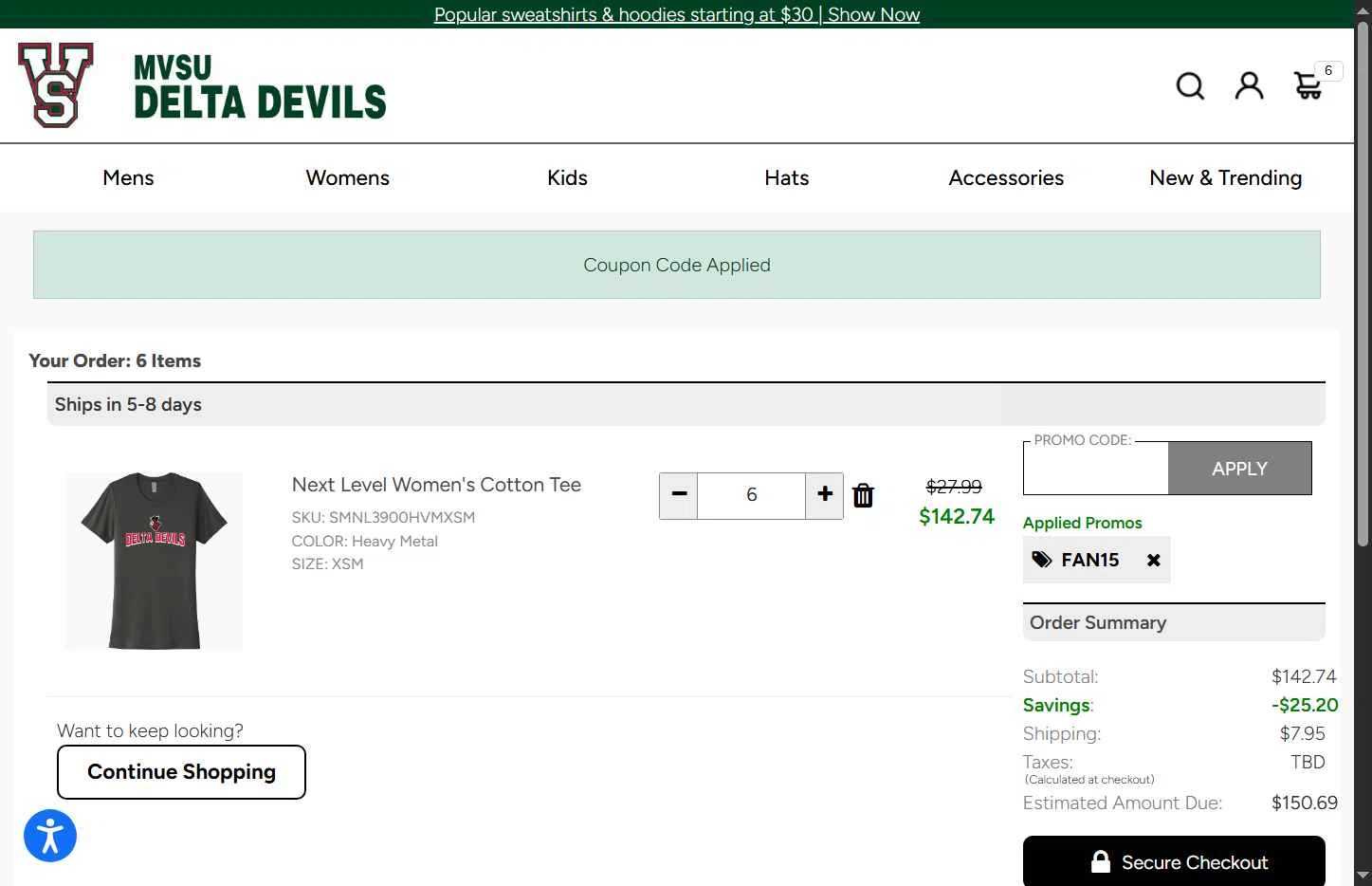Click the quantity field showing 6
Screen dimensions: 1372x886
pos(752,494)
